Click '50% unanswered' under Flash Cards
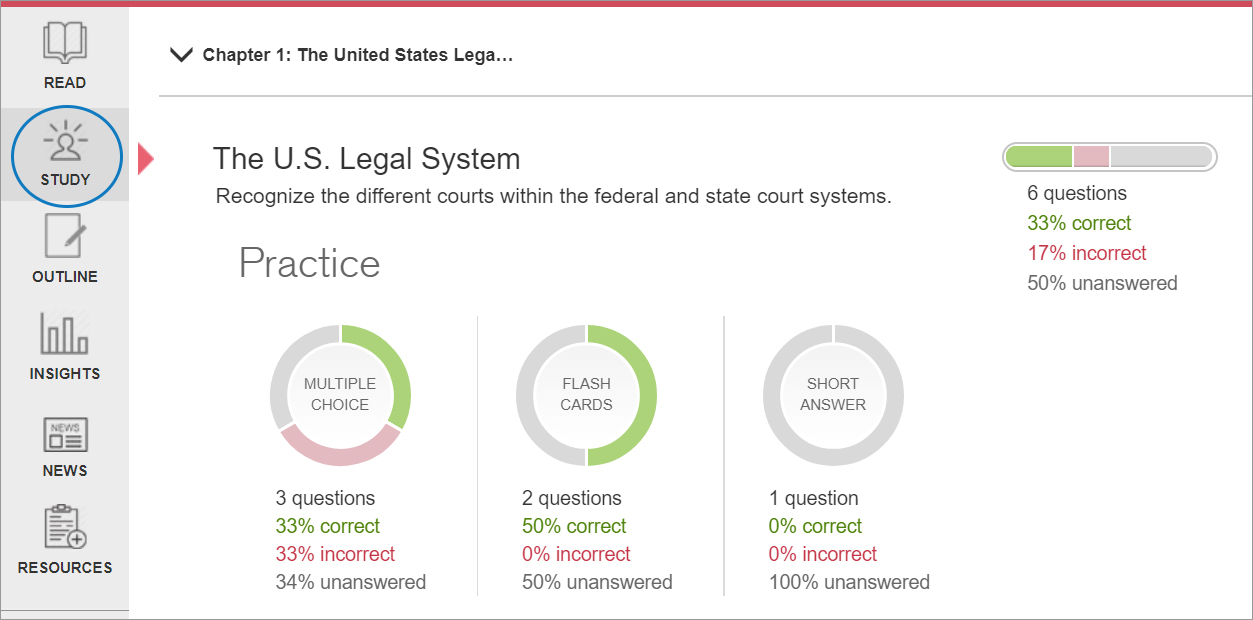Viewport: 1253px width, 620px height. point(597,582)
